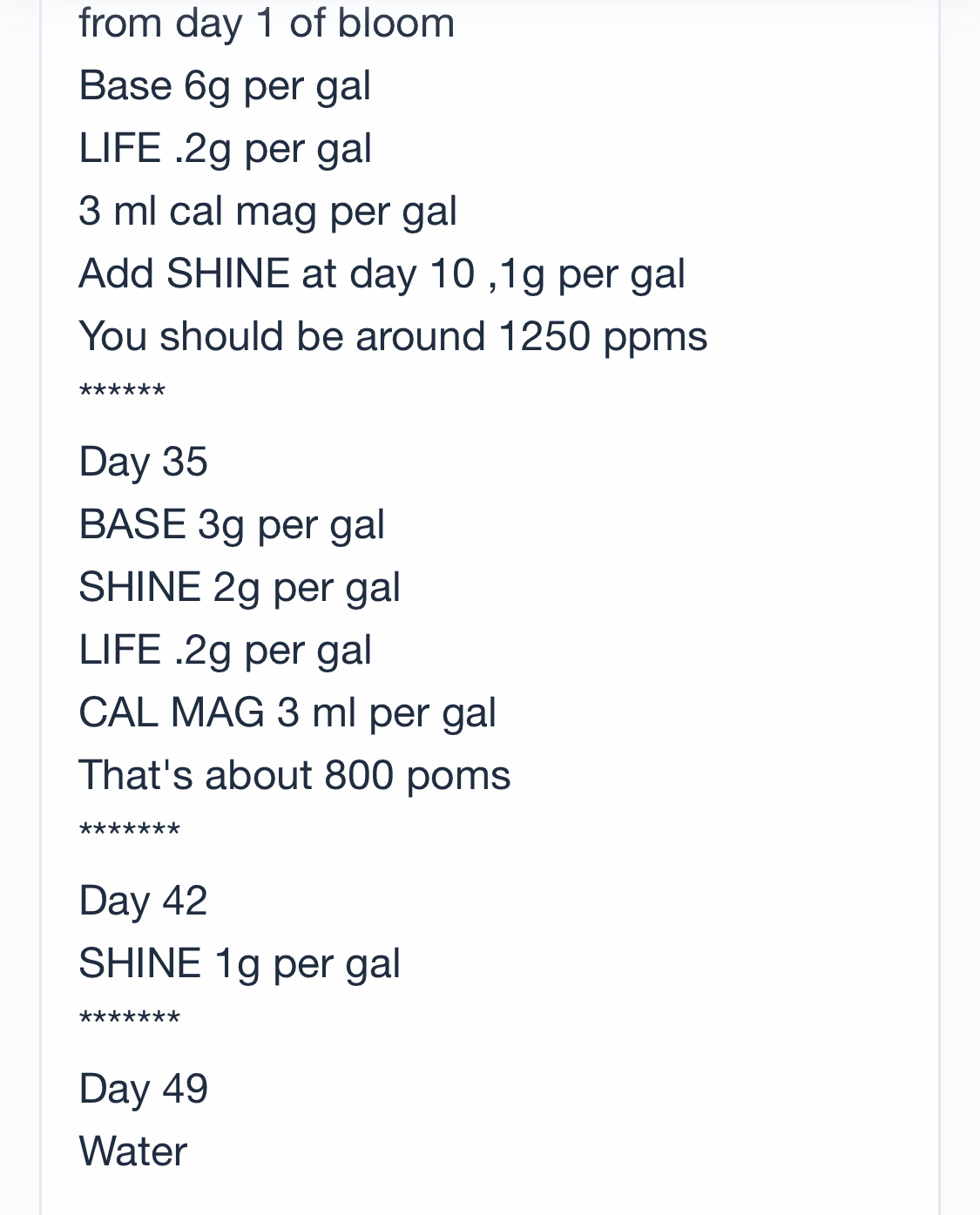Click the 'That's about 800 poms' text

294,776
